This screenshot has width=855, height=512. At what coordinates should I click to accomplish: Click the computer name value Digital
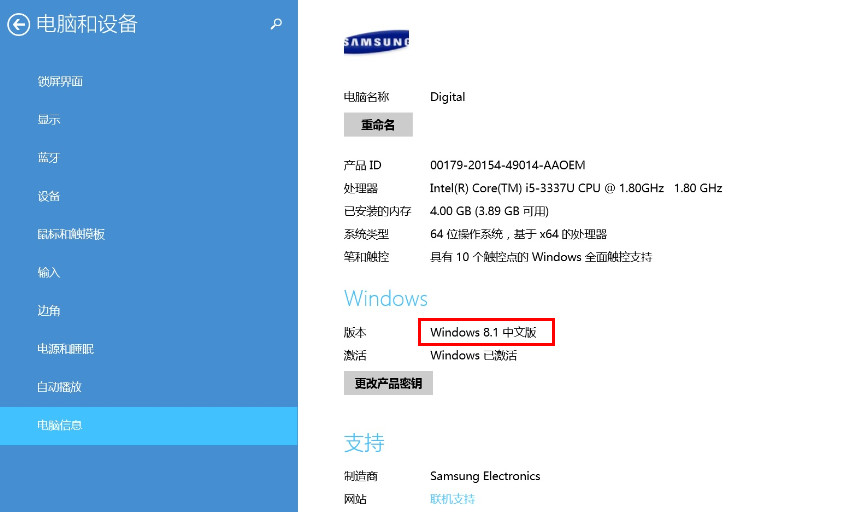click(447, 97)
